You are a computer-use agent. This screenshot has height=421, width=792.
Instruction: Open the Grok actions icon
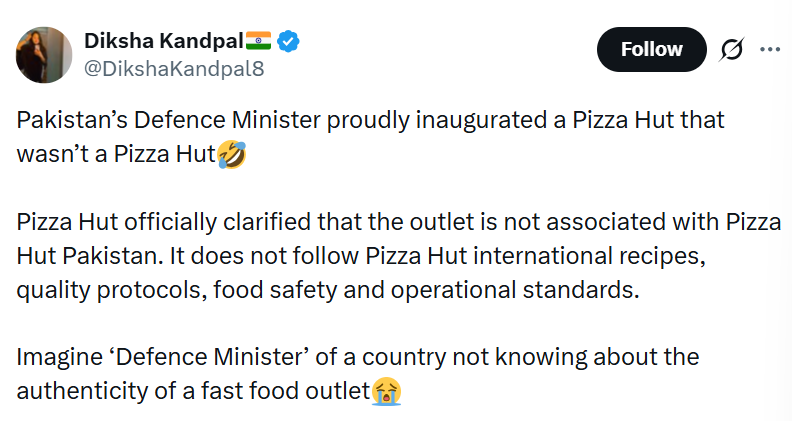(x=731, y=49)
